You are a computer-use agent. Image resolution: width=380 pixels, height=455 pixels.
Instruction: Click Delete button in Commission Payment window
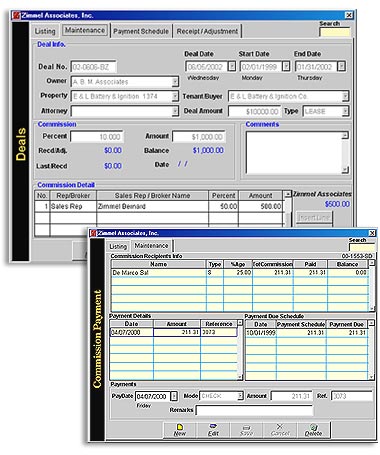click(x=313, y=430)
